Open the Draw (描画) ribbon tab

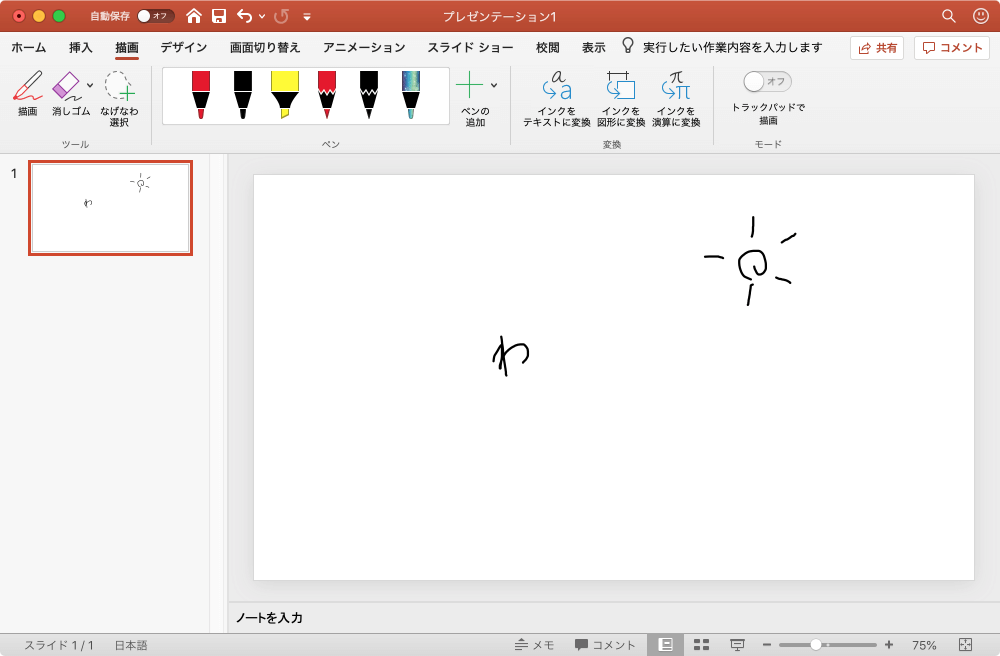[127, 47]
